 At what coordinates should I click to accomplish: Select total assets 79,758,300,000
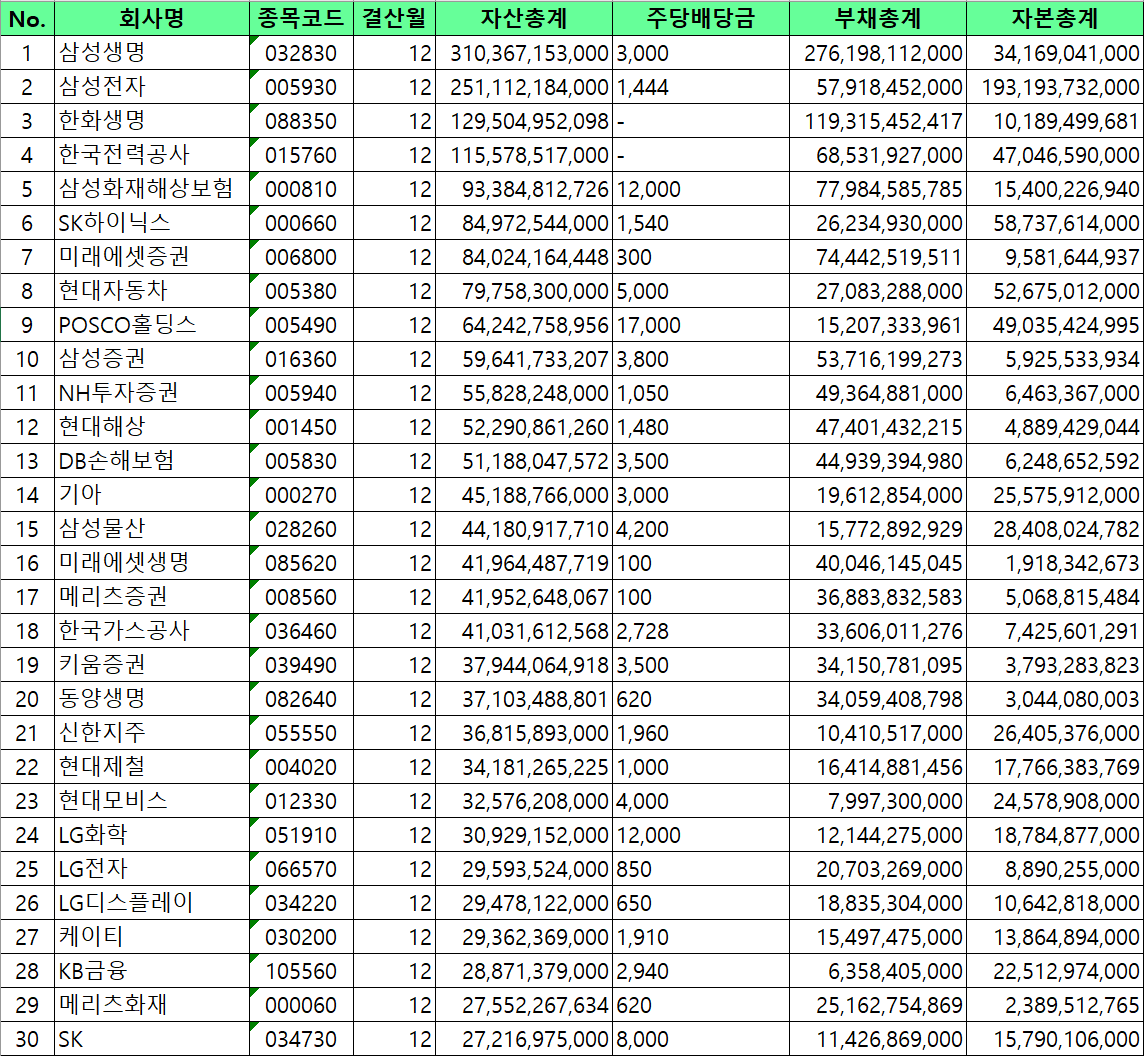click(524, 291)
